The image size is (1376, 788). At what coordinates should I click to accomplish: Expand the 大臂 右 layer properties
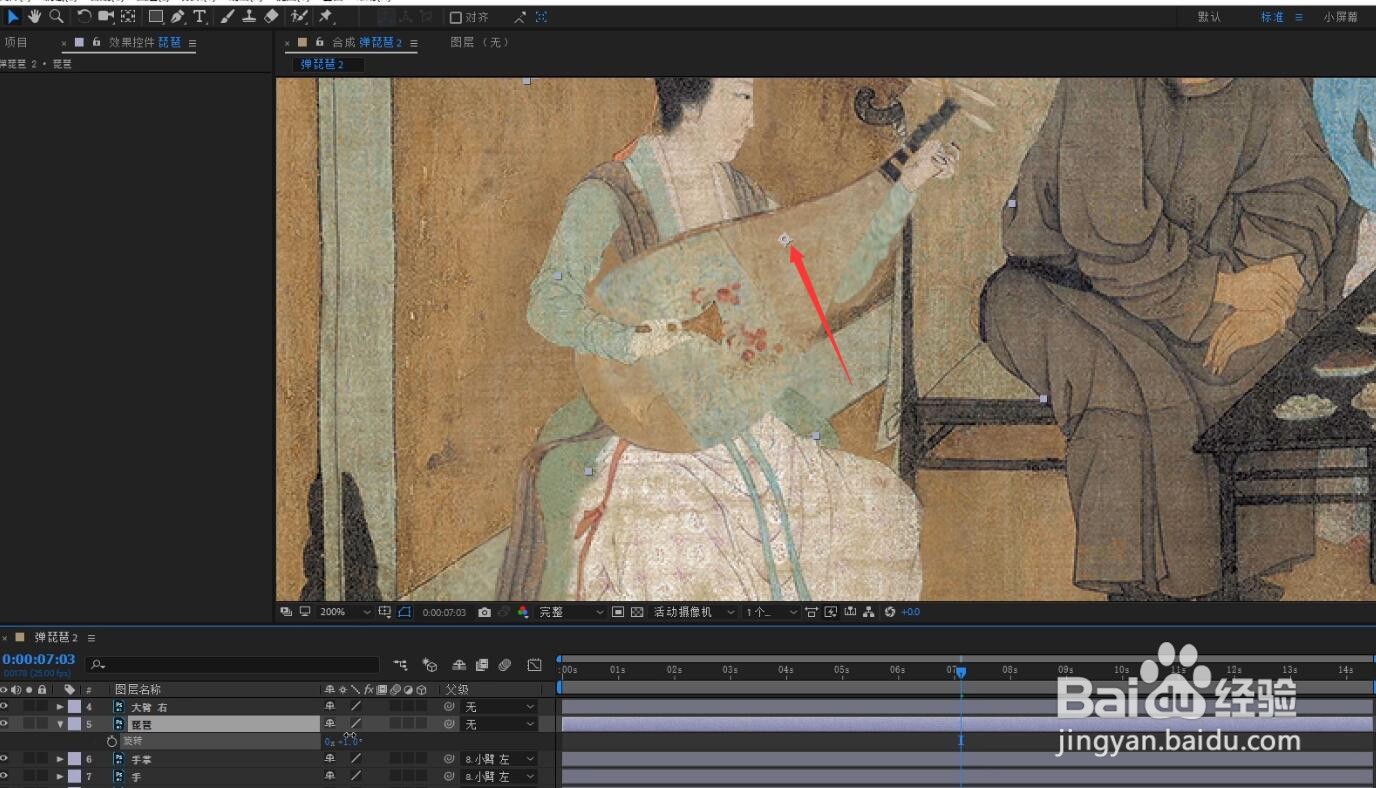point(60,707)
